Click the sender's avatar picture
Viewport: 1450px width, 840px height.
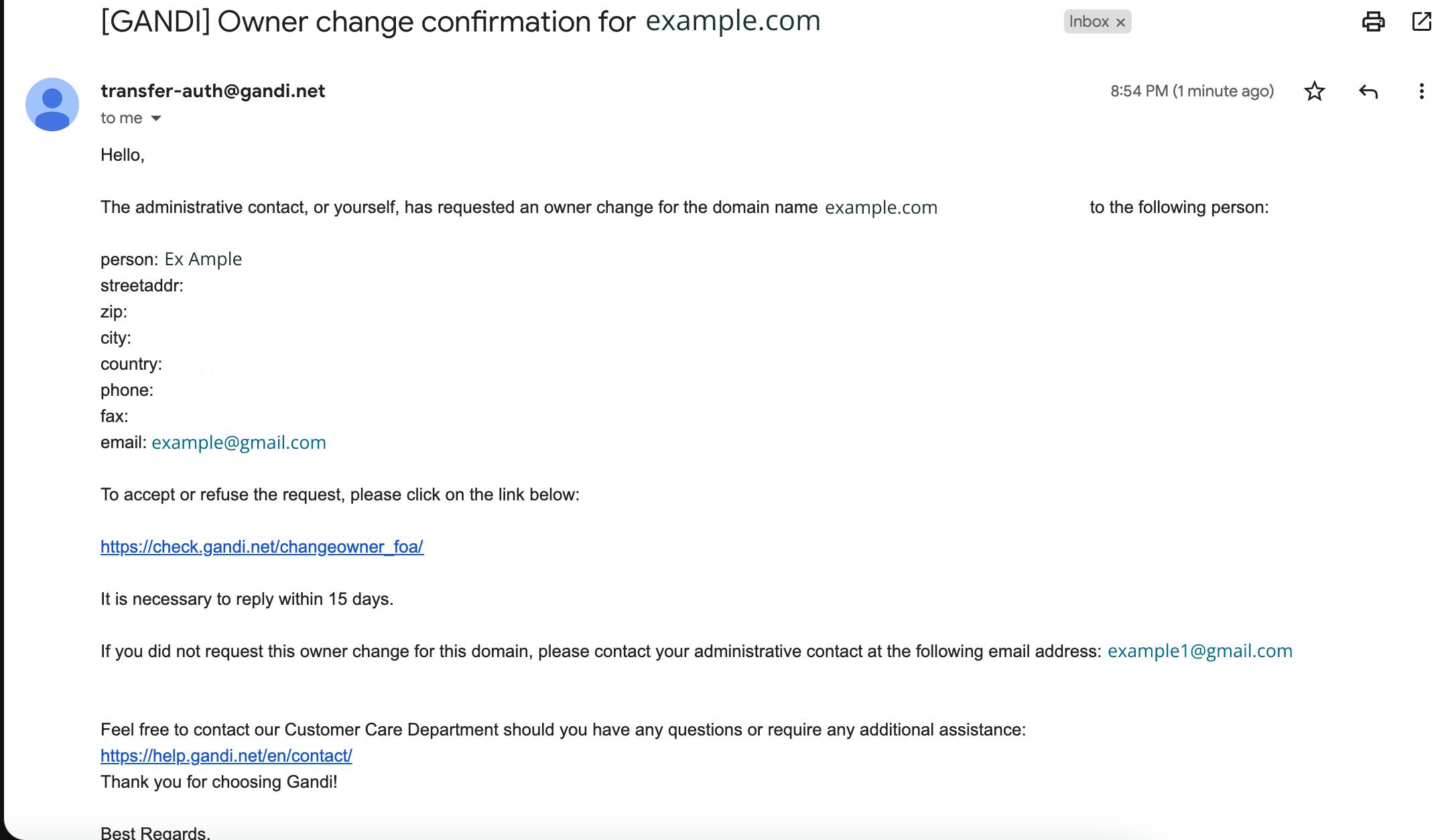[52, 104]
